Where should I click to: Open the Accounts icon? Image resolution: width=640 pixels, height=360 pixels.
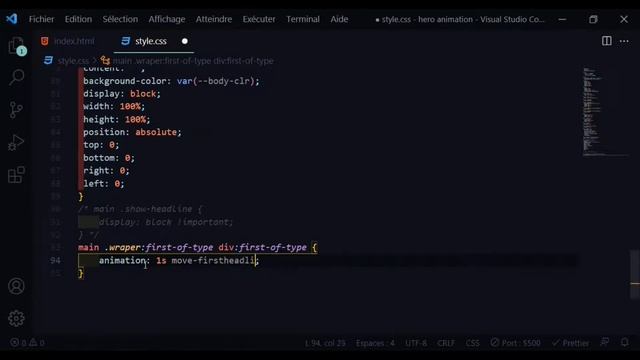16,286
